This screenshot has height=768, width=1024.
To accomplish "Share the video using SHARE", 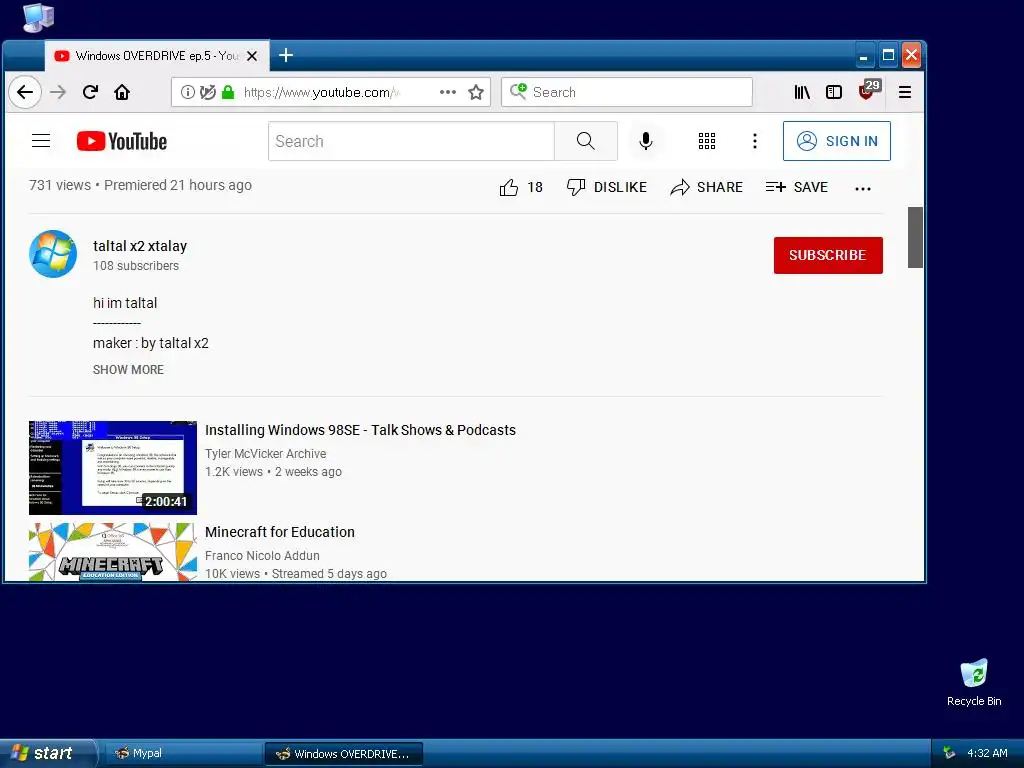I will tap(707, 187).
